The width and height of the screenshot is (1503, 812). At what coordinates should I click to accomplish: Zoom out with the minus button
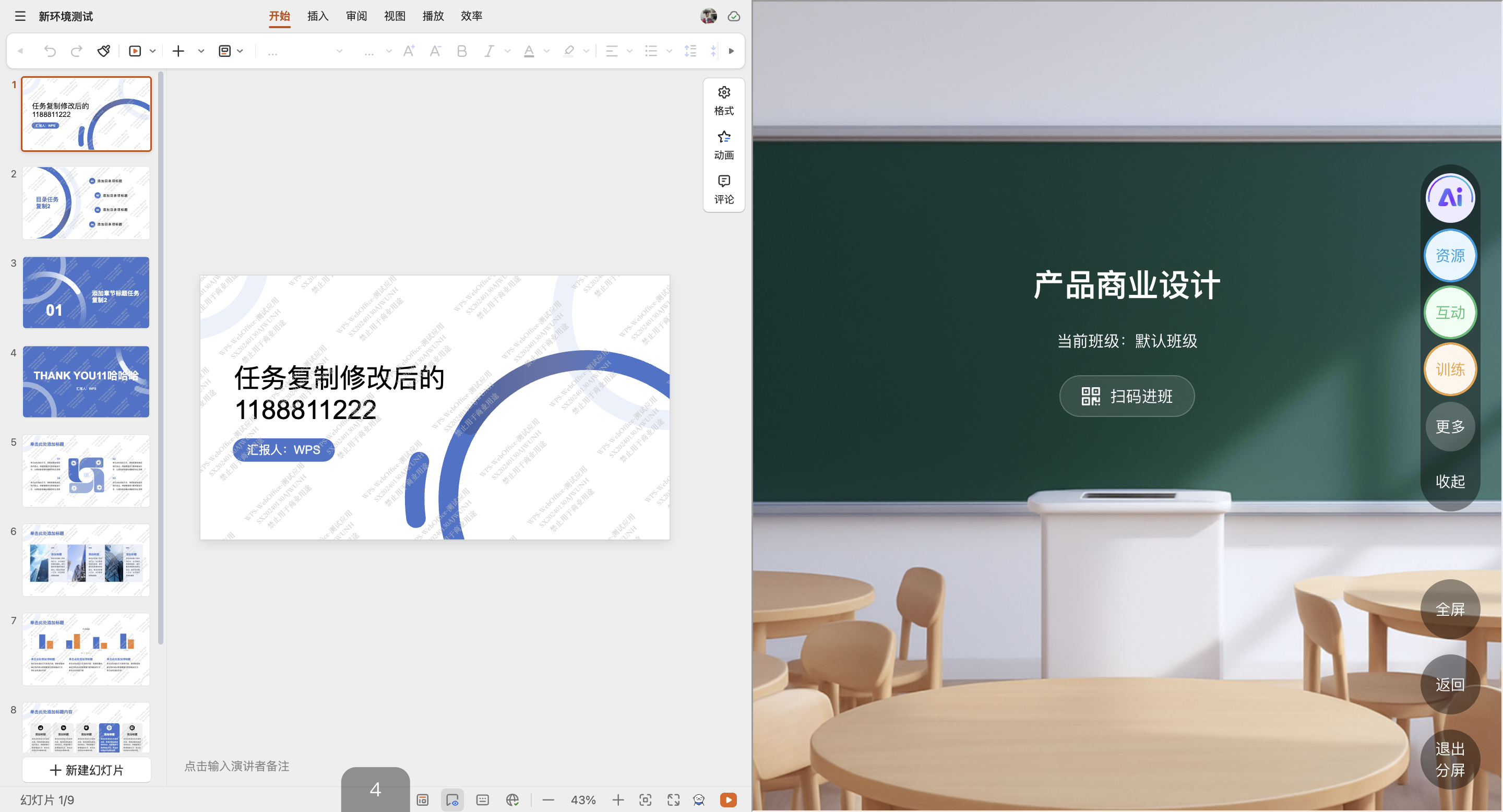tap(548, 800)
